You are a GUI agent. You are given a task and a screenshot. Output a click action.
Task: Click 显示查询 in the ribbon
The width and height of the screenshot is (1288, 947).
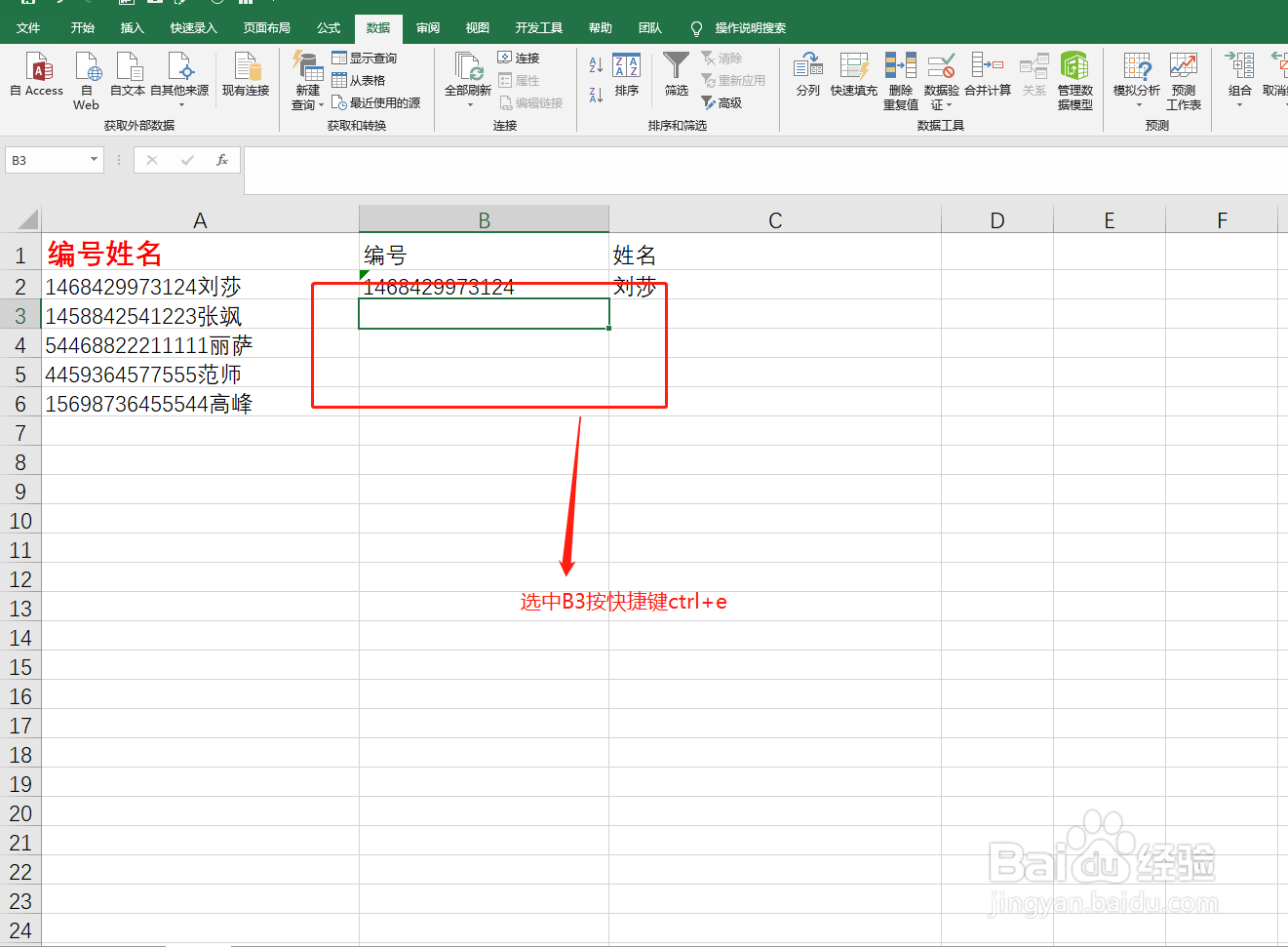(364, 59)
